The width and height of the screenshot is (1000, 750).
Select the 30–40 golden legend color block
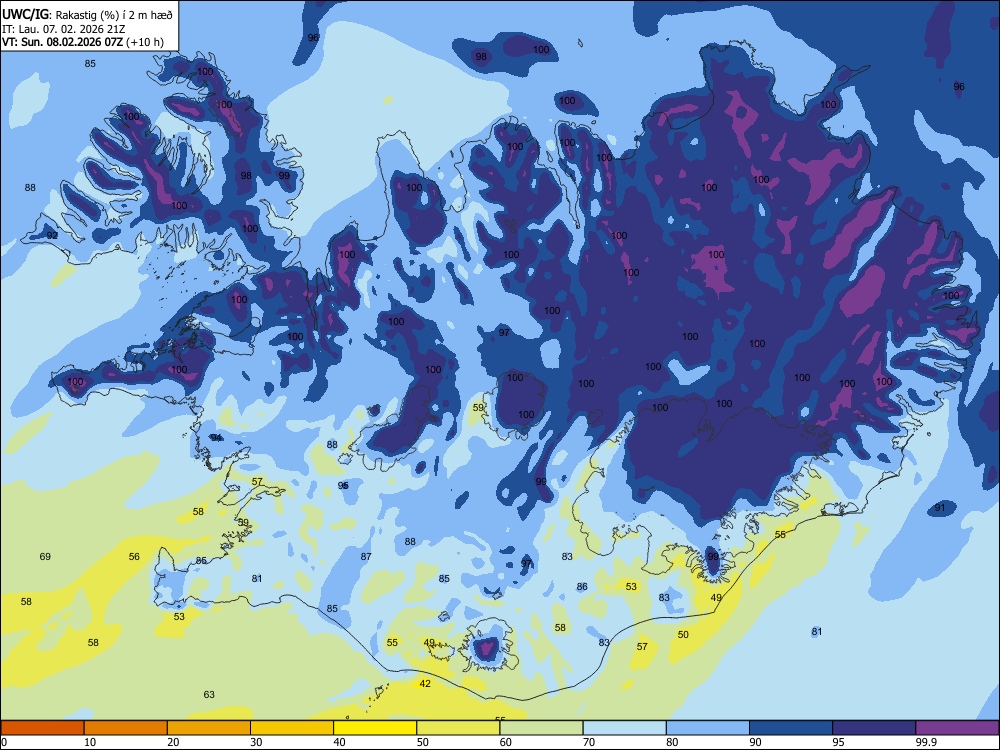click(x=292, y=728)
